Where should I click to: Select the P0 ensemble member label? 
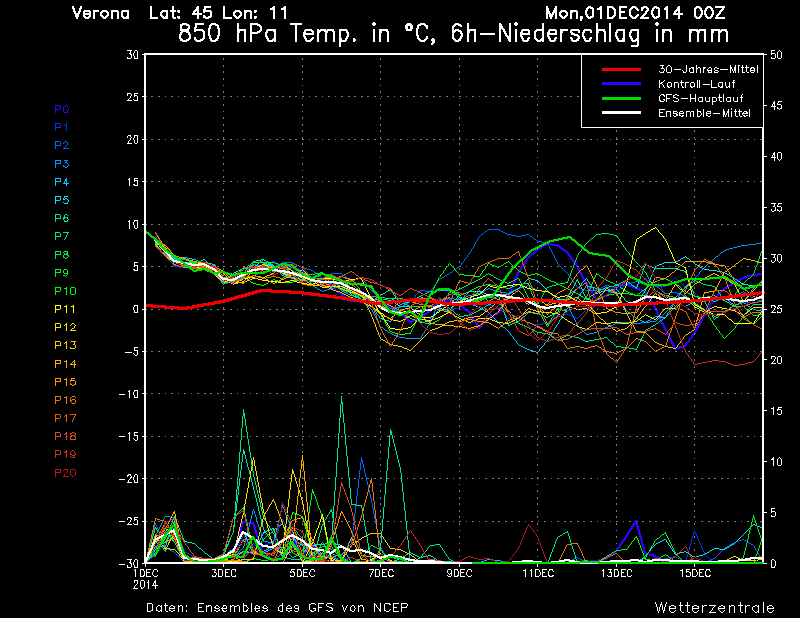pos(62,109)
